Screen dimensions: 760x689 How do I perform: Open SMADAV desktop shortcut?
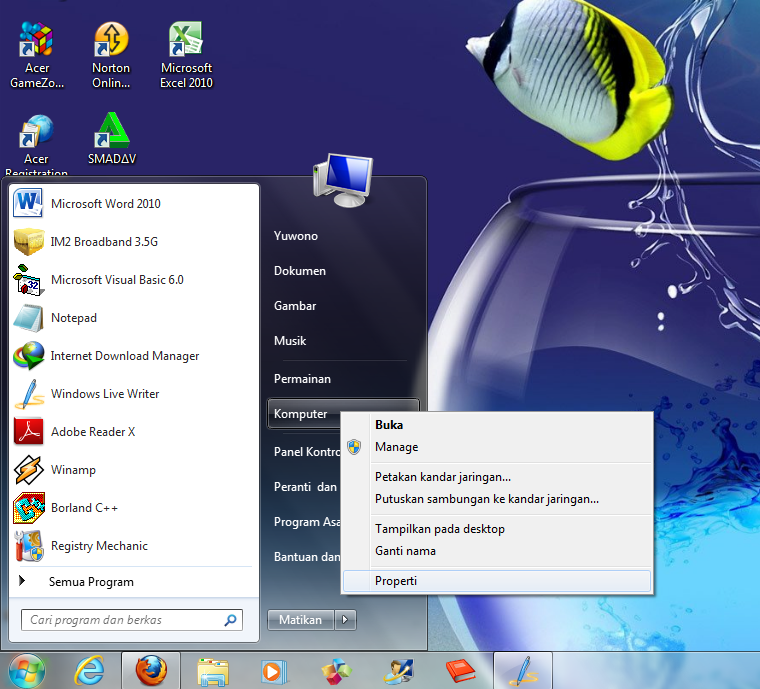click(x=111, y=139)
